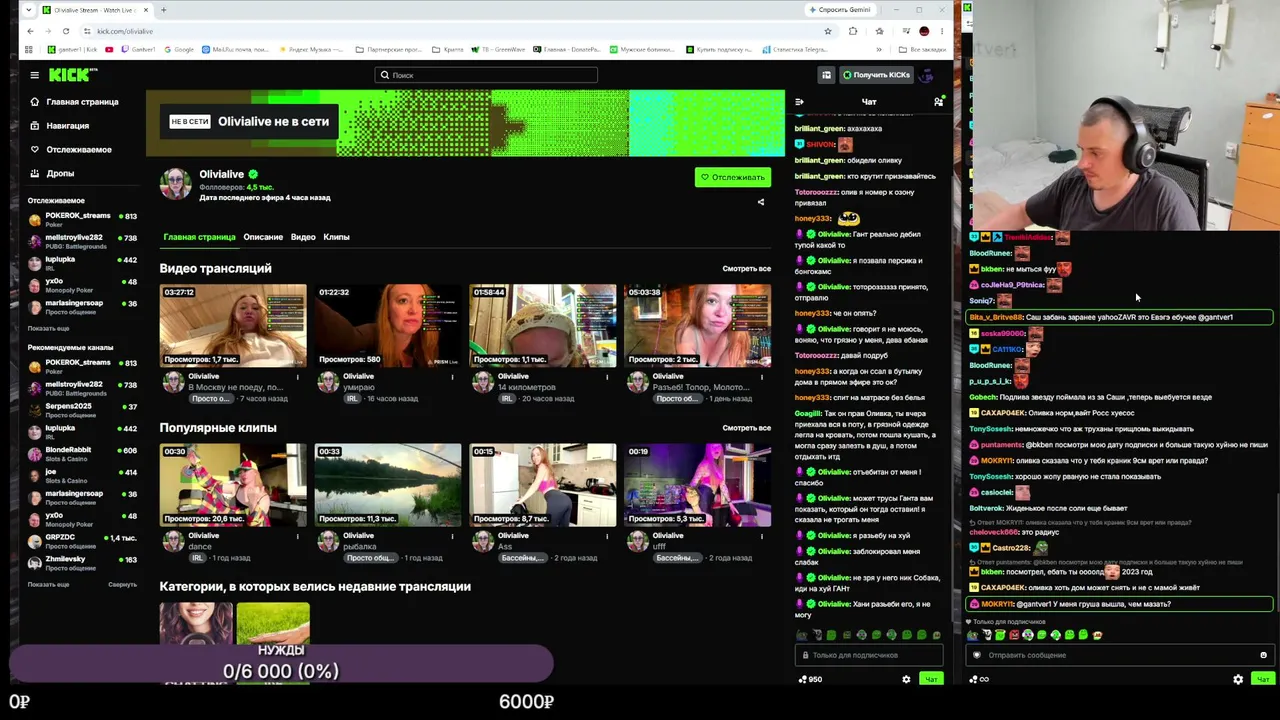Click Смотреть все for Популярные клипы
The height and width of the screenshot is (720, 1280).
point(747,428)
